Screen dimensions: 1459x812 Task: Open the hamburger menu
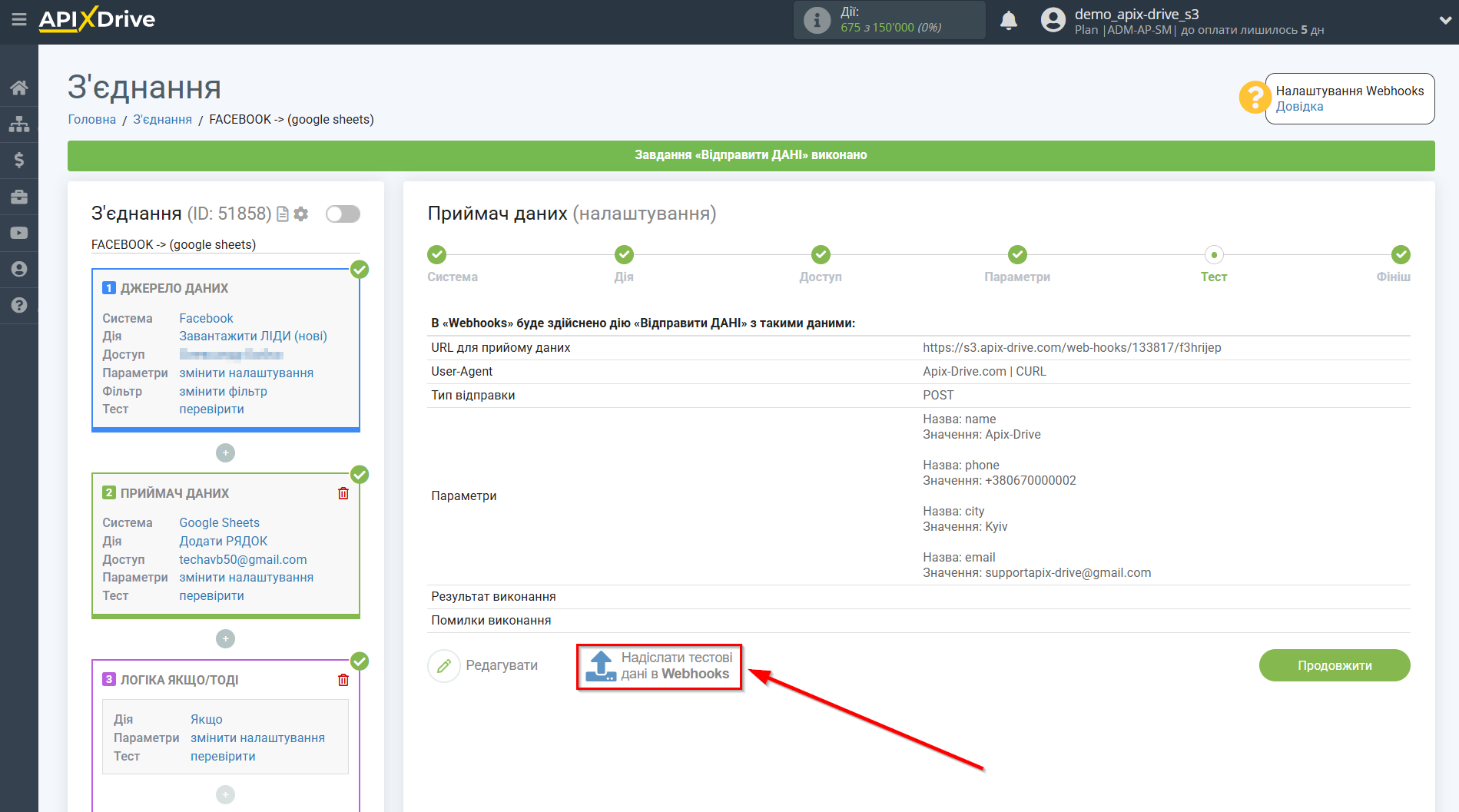(x=19, y=19)
